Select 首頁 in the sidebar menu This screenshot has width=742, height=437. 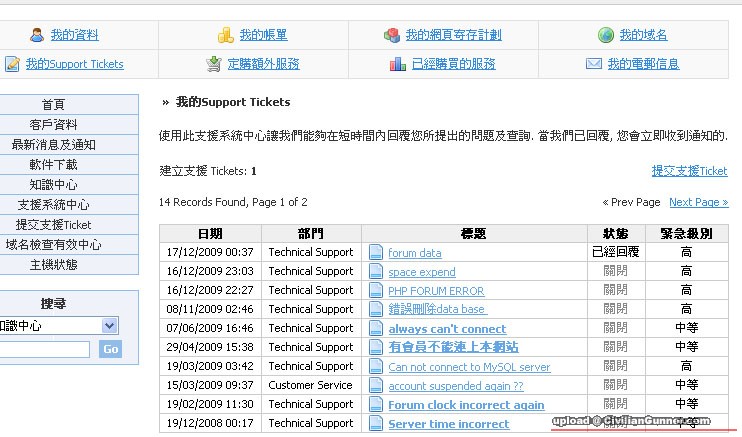(x=54, y=105)
